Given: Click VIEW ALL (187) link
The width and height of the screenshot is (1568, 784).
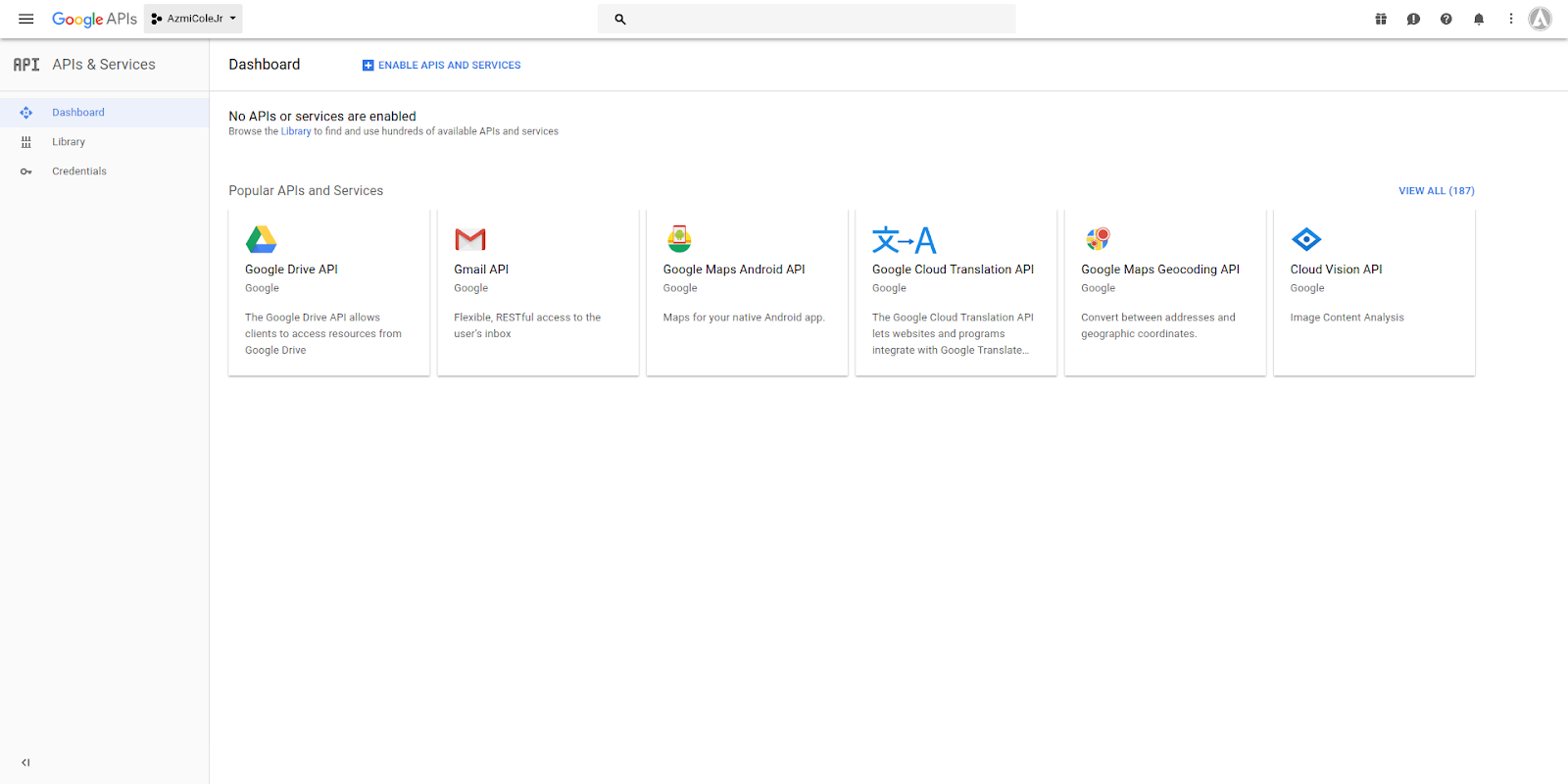Looking at the screenshot, I should 1437,191.
